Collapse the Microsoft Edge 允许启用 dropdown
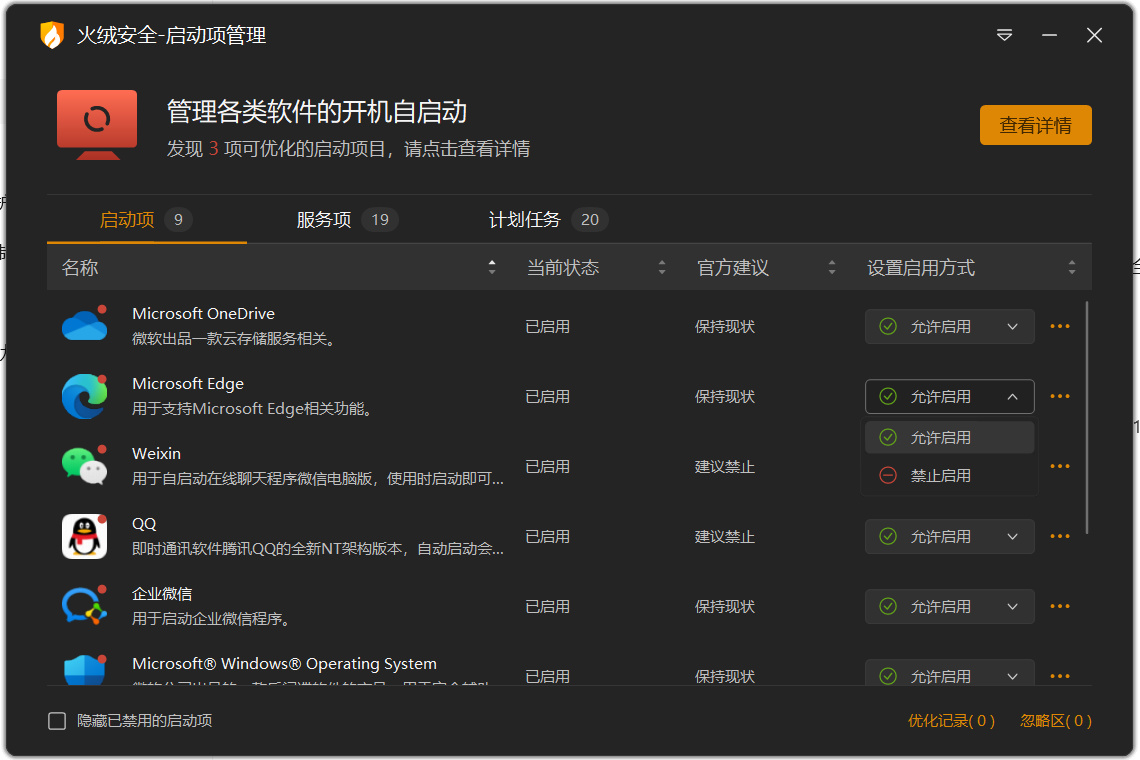1140x760 pixels. (950, 396)
